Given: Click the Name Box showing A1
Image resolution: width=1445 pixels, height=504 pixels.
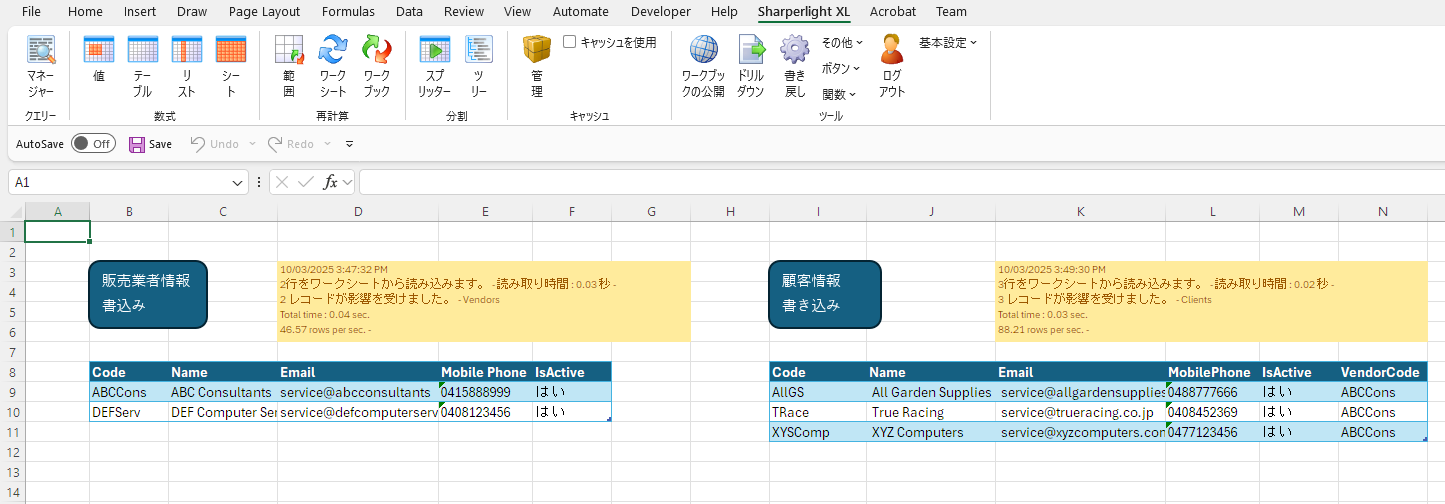Looking at the screenshot, I should (120, 183).
